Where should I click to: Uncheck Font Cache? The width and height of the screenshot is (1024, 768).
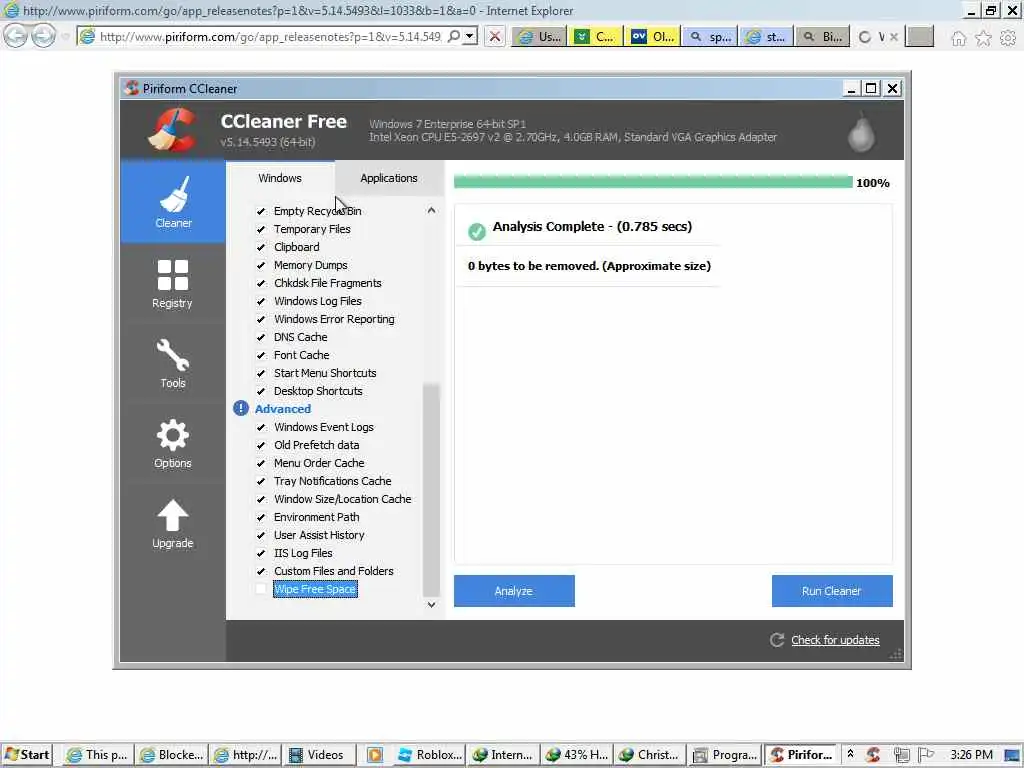click(261, 355)
